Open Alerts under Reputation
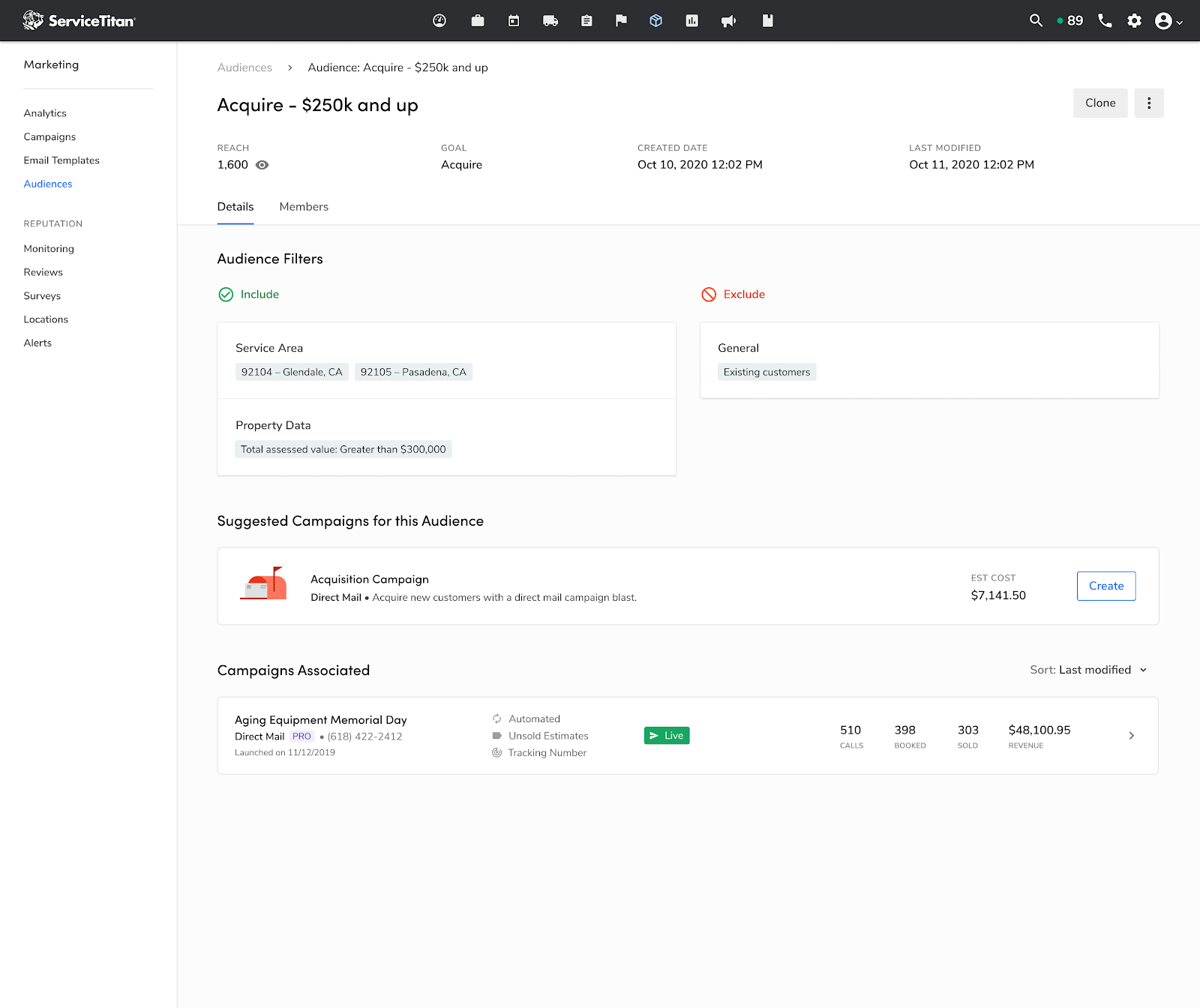The height and width of the screenshot is (1008, 1200). [37, 343]
